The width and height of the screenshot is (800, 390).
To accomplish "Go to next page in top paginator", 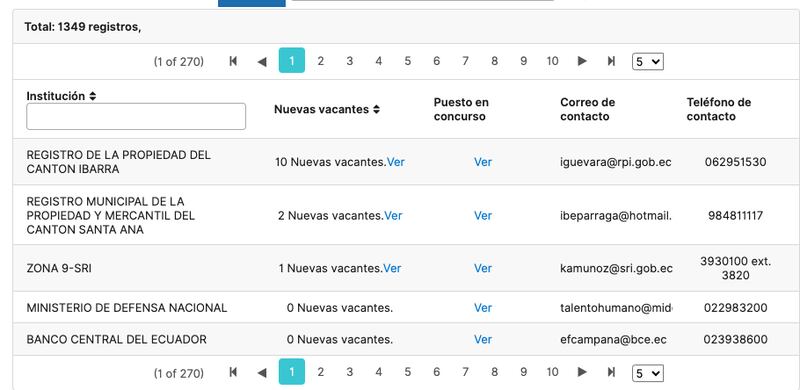I will point(582,61).
